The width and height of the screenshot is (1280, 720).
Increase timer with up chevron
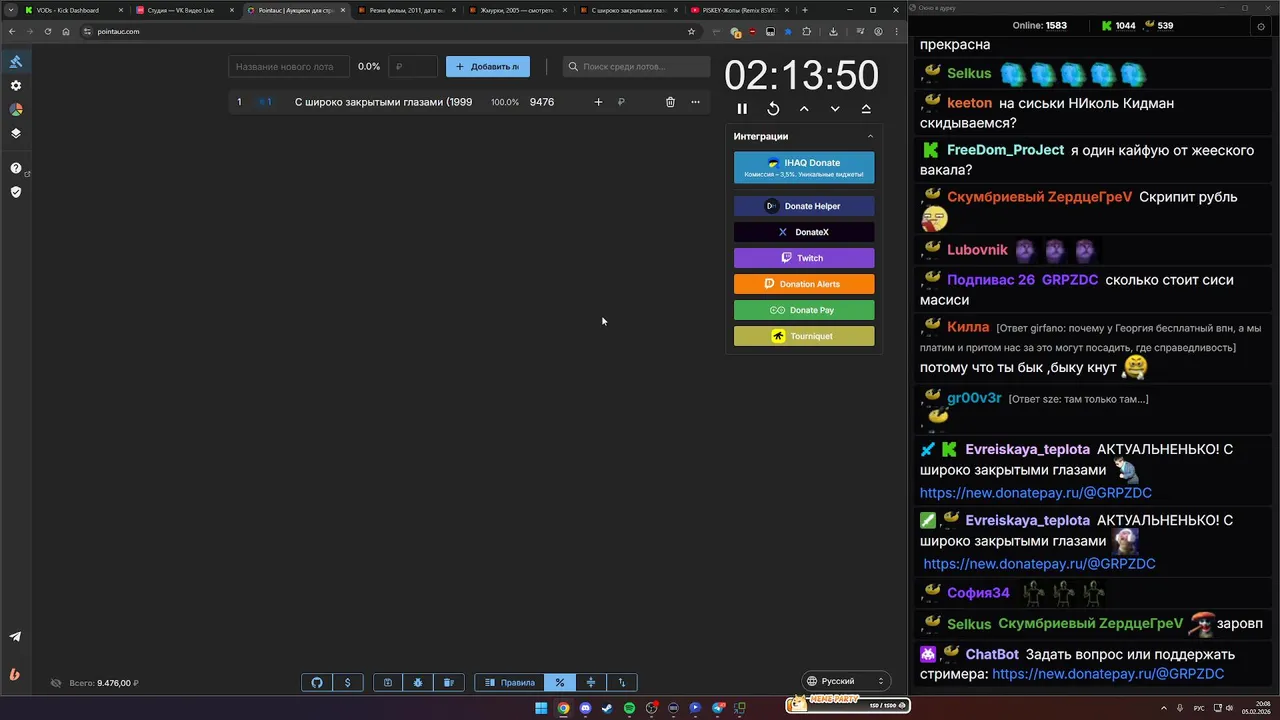(804, 108)
